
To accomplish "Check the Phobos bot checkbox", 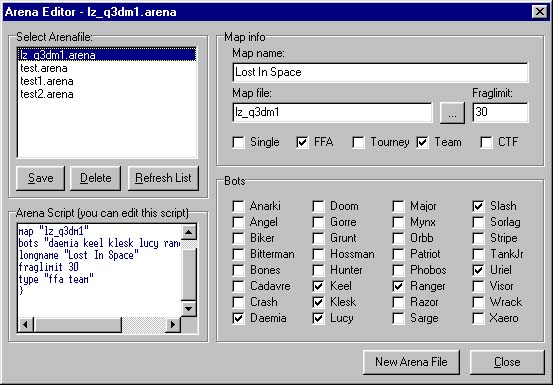I will [x=399, y=270].
